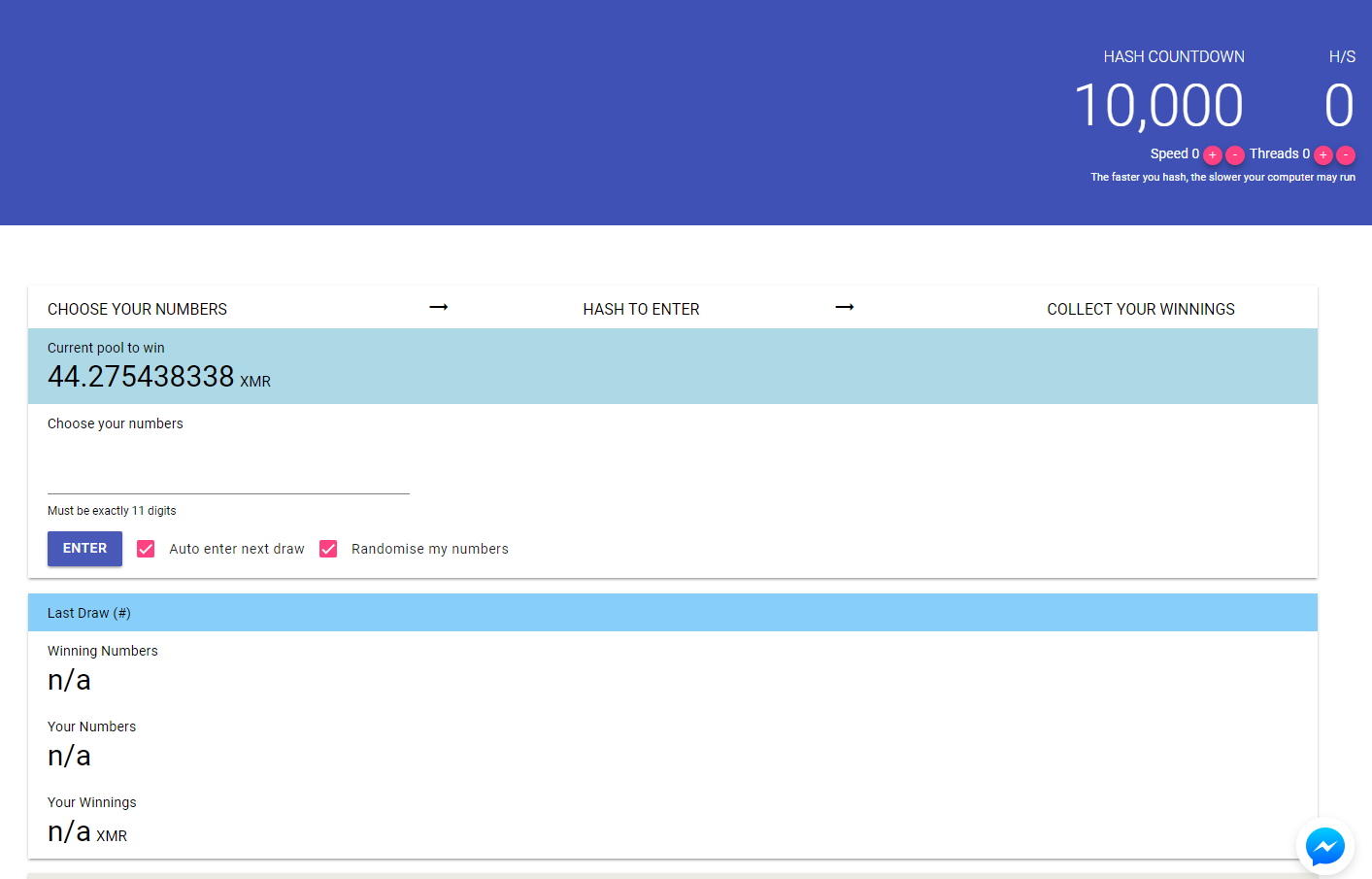Click the Winning Numbers label
This screenshot has height=879, width=1372.
pos(102,651)
